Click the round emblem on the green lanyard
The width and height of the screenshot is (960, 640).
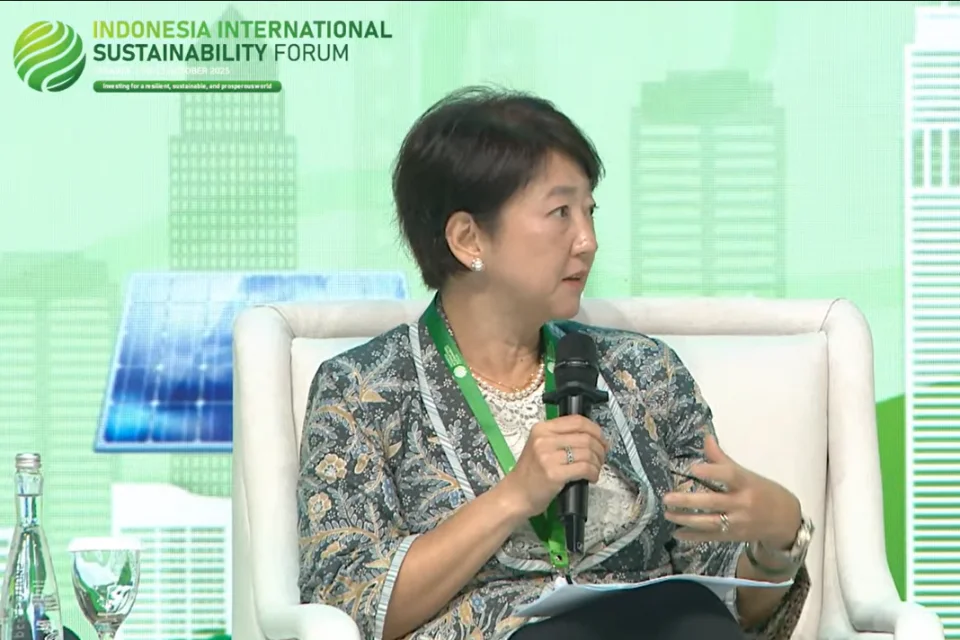point(460,371)
